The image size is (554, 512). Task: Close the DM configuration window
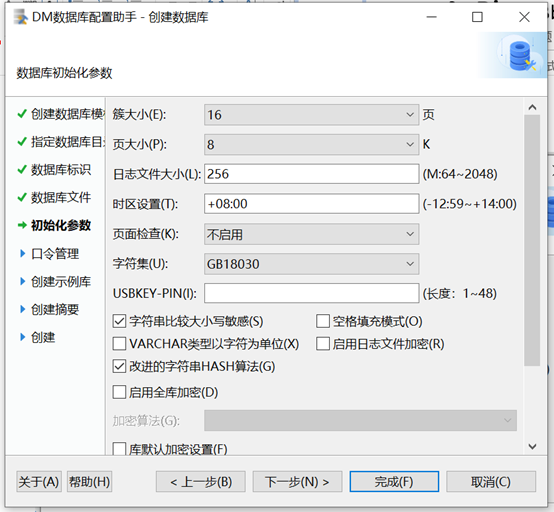tap(524, 17)
